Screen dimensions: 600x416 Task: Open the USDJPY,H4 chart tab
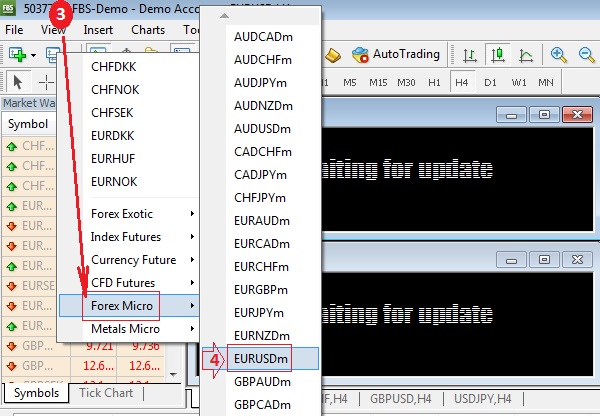[x=483, y=399]
